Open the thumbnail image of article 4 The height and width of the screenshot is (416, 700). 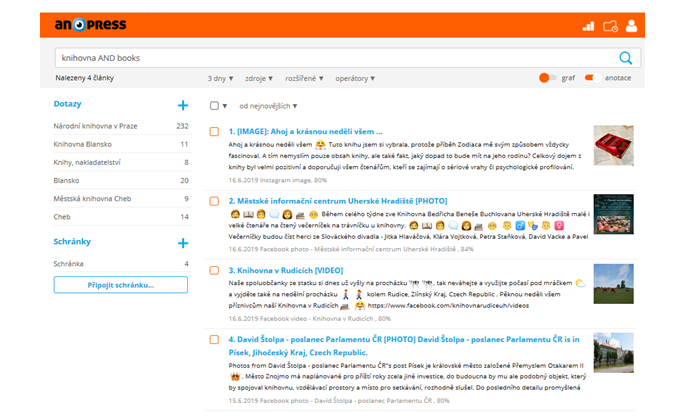[613, 353]
